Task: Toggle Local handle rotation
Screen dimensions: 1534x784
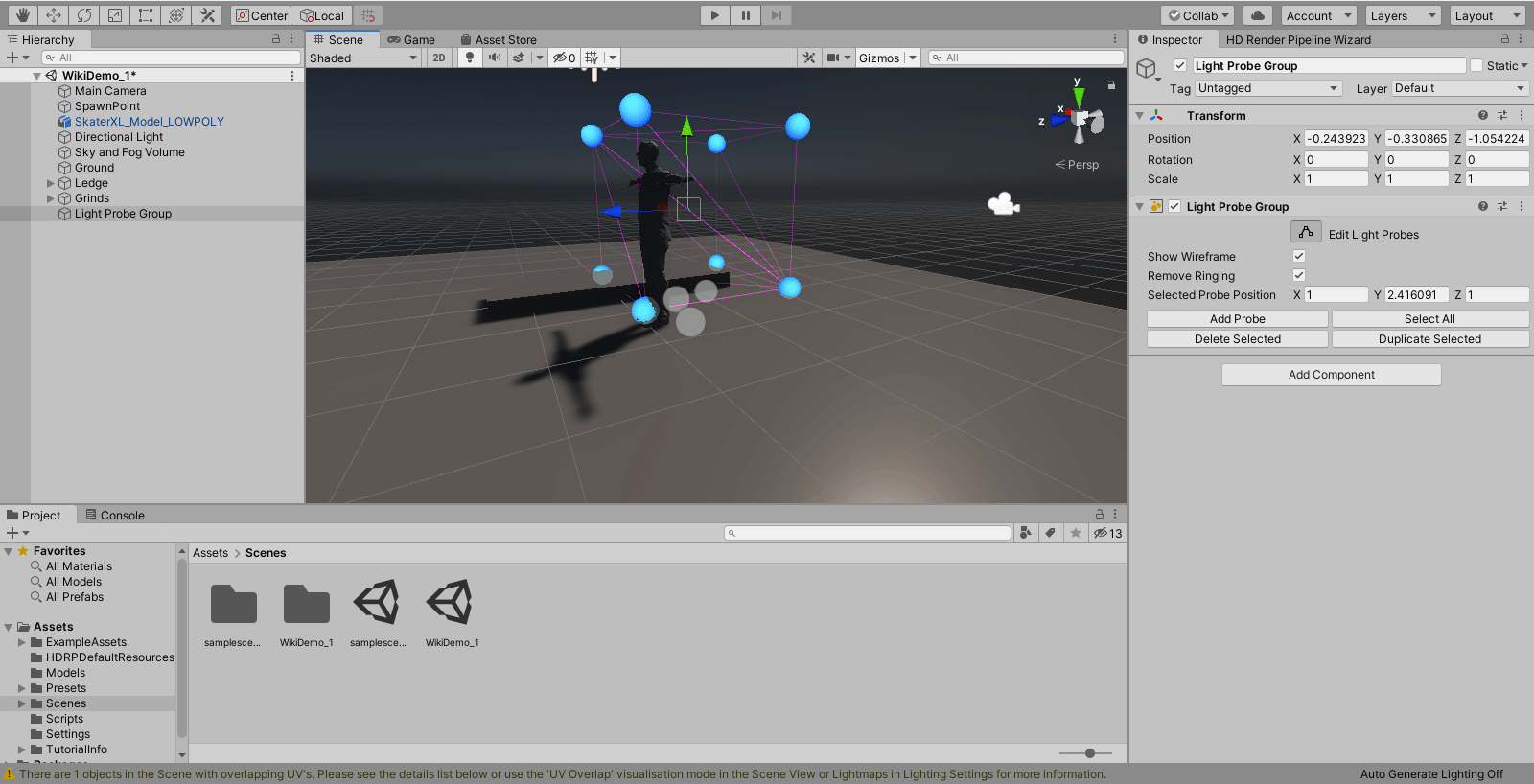Action: [322, 15]
